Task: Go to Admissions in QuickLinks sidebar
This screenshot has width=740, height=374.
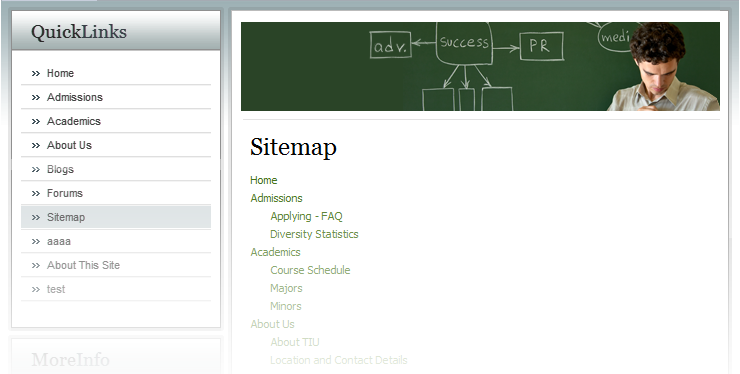Action: 116,97
